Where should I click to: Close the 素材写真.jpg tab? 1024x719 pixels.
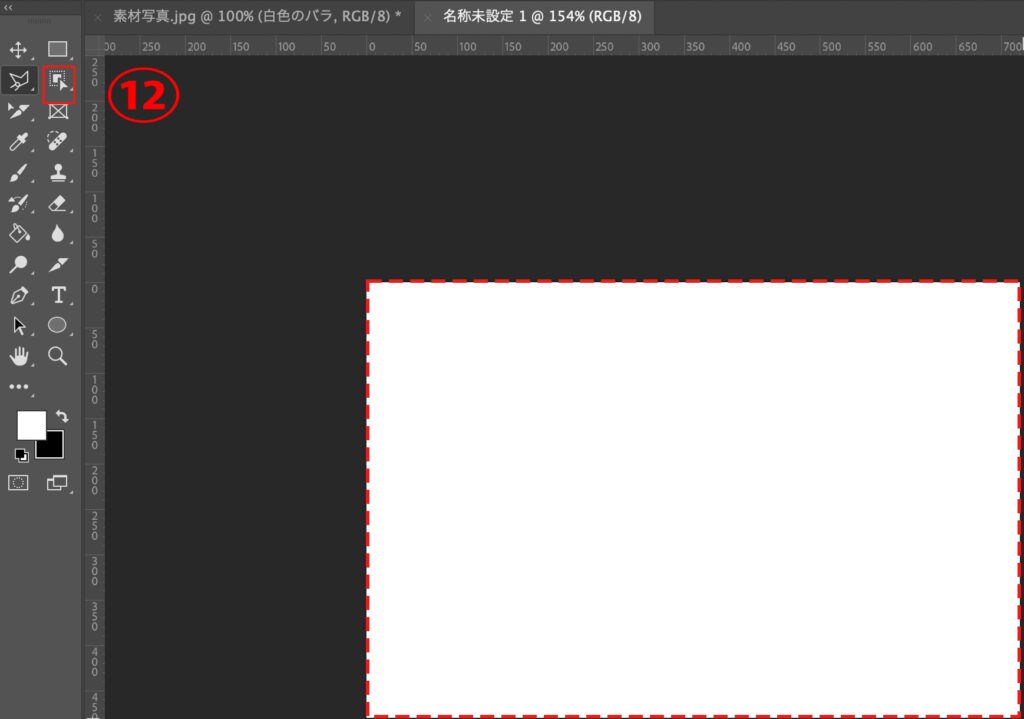(98, 18)
